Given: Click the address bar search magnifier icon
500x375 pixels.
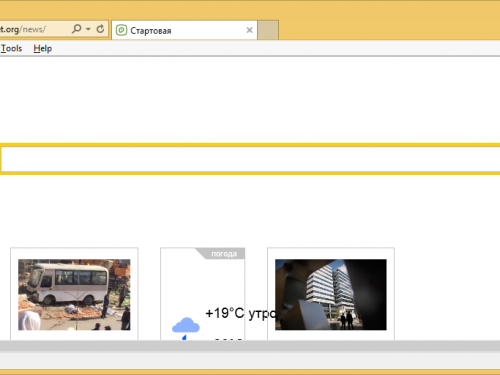Looking at the screenshot, I should click(77, 29).
